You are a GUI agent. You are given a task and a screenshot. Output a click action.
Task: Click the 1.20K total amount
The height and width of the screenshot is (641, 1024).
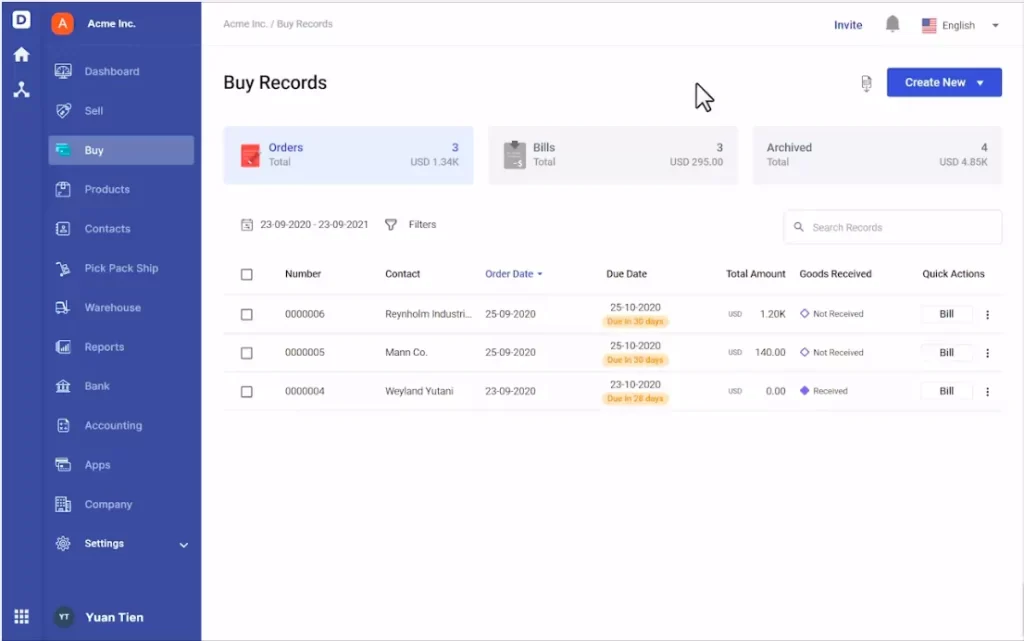pos(773,314)
